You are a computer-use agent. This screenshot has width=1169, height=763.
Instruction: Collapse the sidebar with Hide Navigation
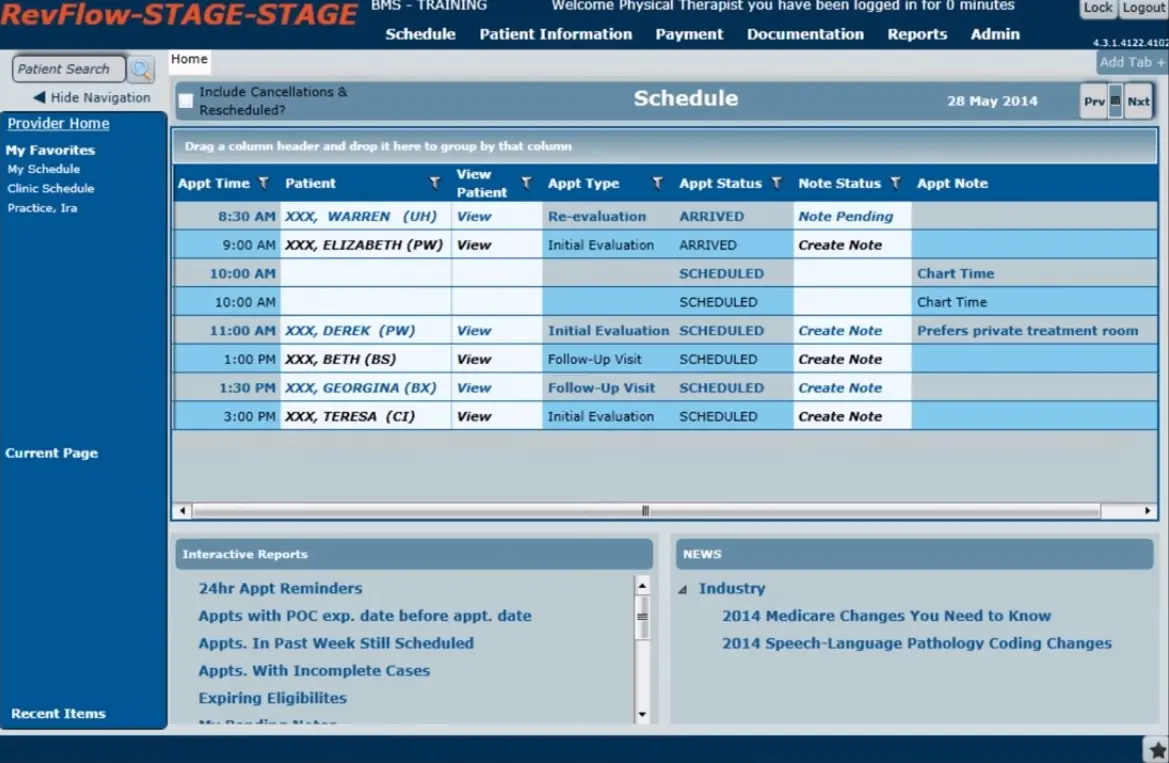92,97
